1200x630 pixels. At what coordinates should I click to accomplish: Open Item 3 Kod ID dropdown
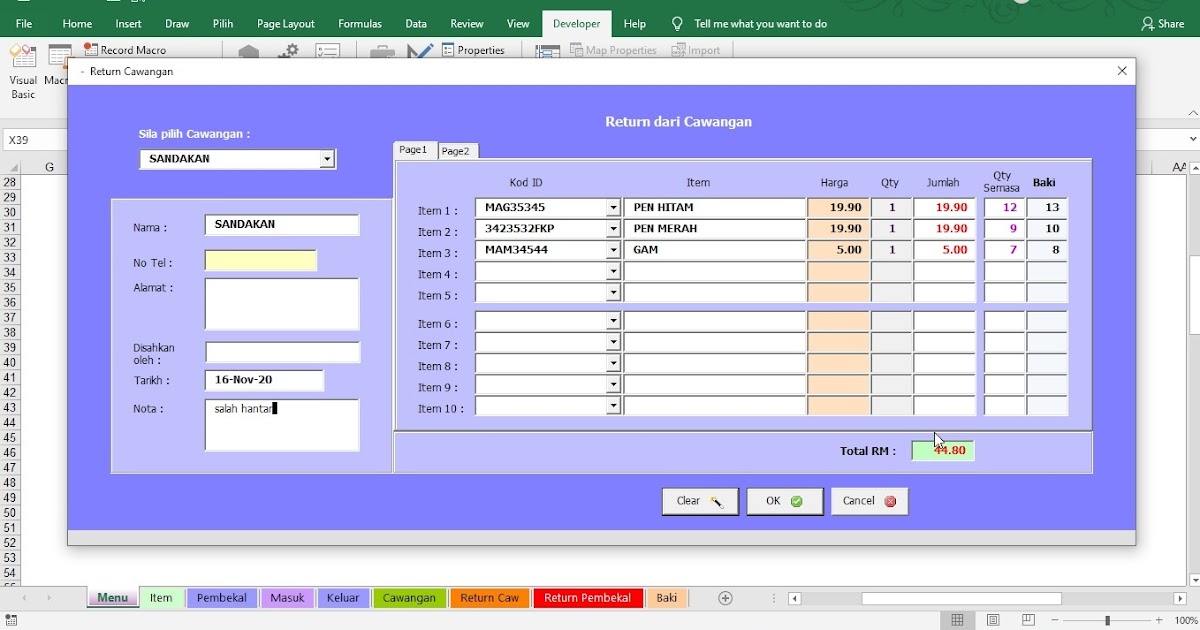613,250
